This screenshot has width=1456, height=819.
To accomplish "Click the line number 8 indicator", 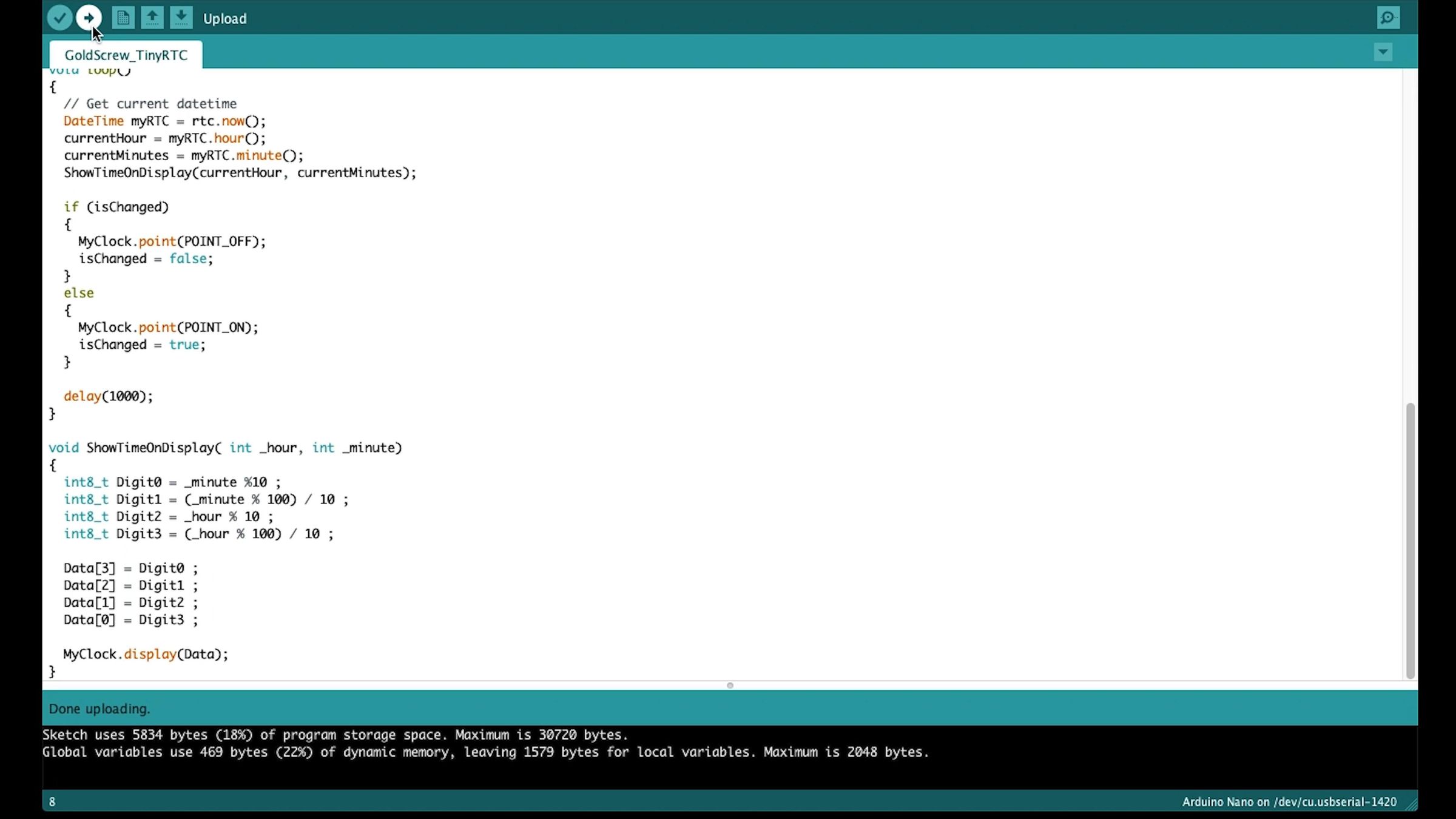I will [x=52, y=802].
